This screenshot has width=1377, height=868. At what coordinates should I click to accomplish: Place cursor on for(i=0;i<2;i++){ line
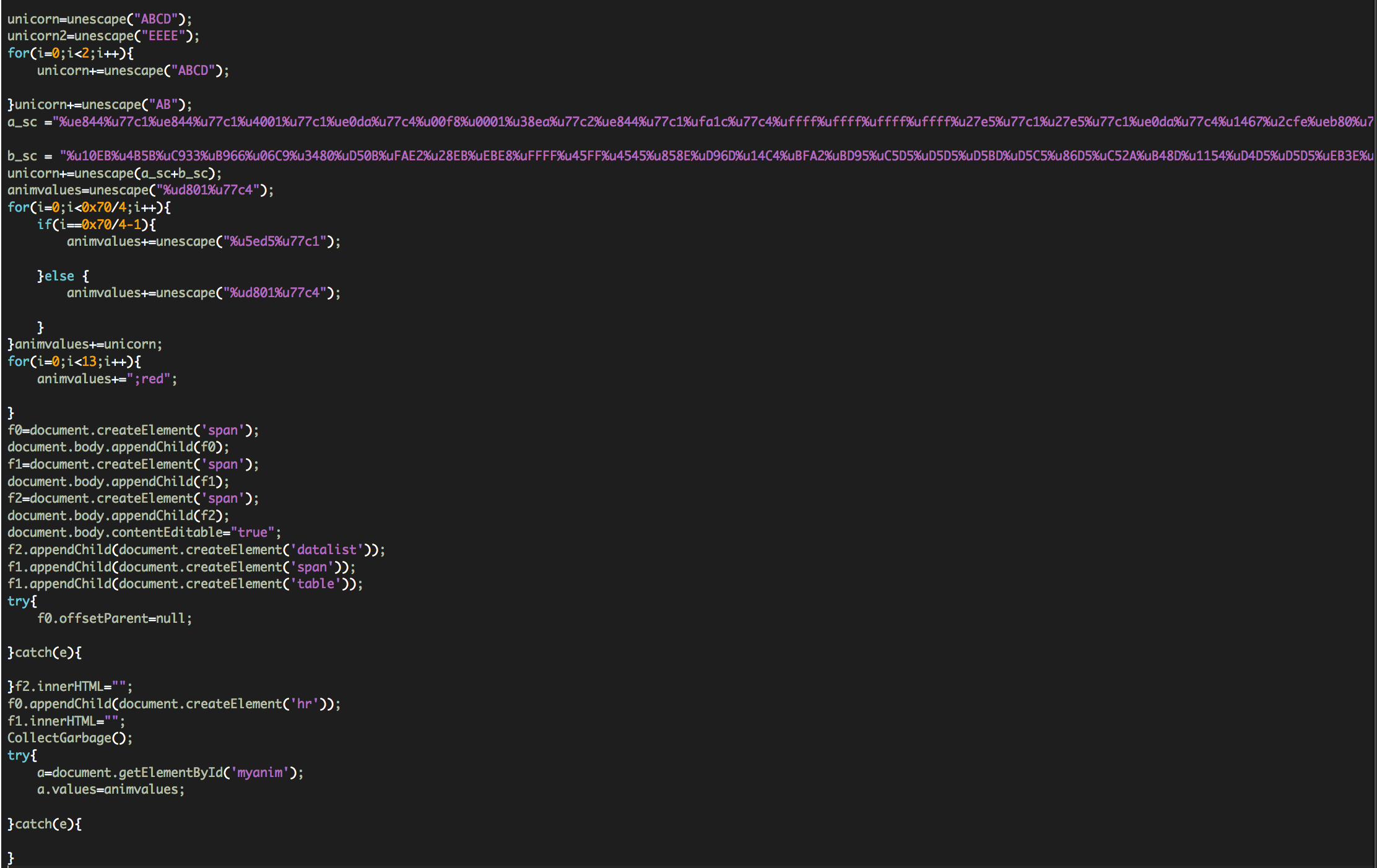[x=70, y=53]
